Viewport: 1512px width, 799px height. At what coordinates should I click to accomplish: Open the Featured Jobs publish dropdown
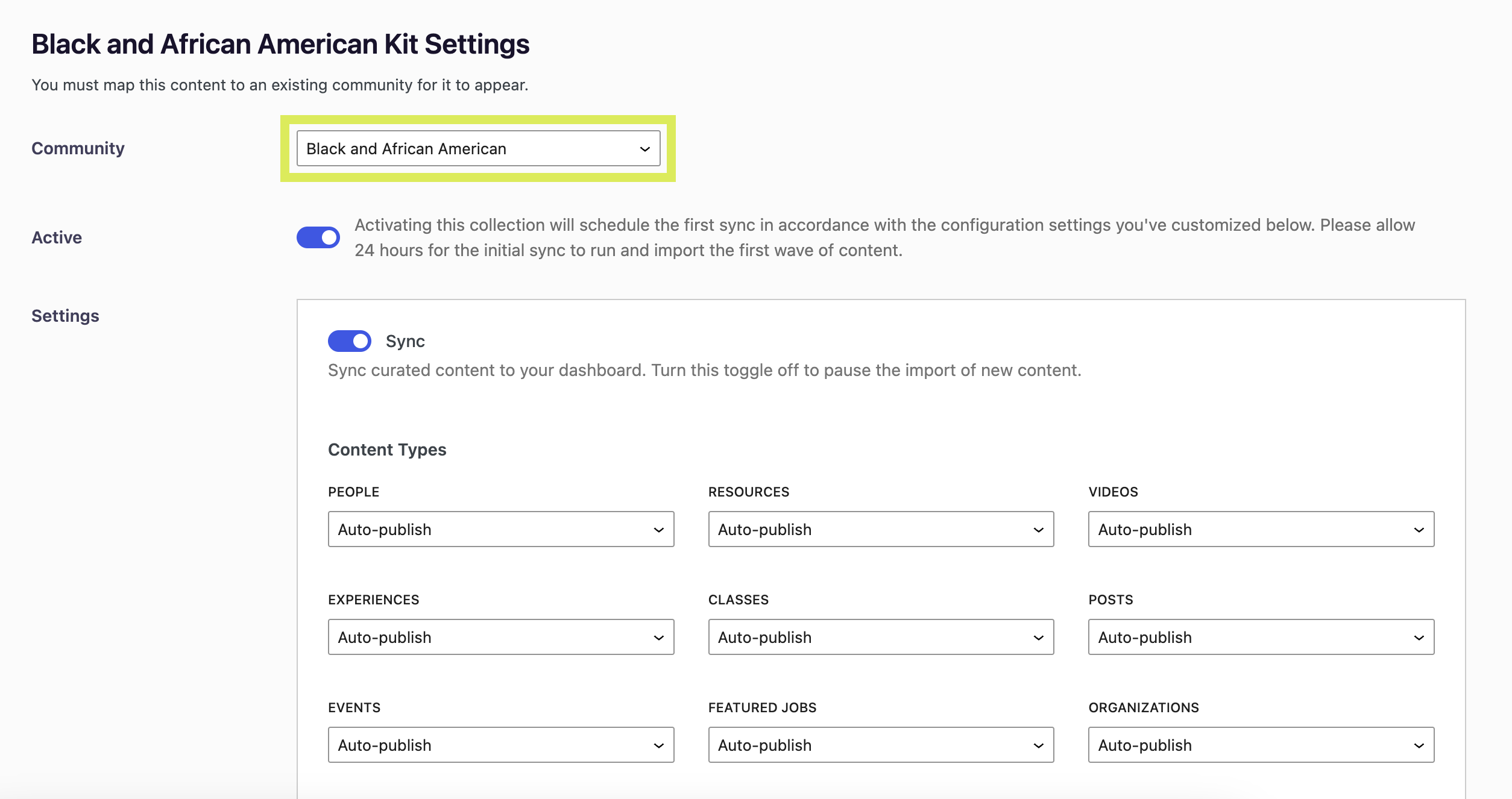[880, 745]
